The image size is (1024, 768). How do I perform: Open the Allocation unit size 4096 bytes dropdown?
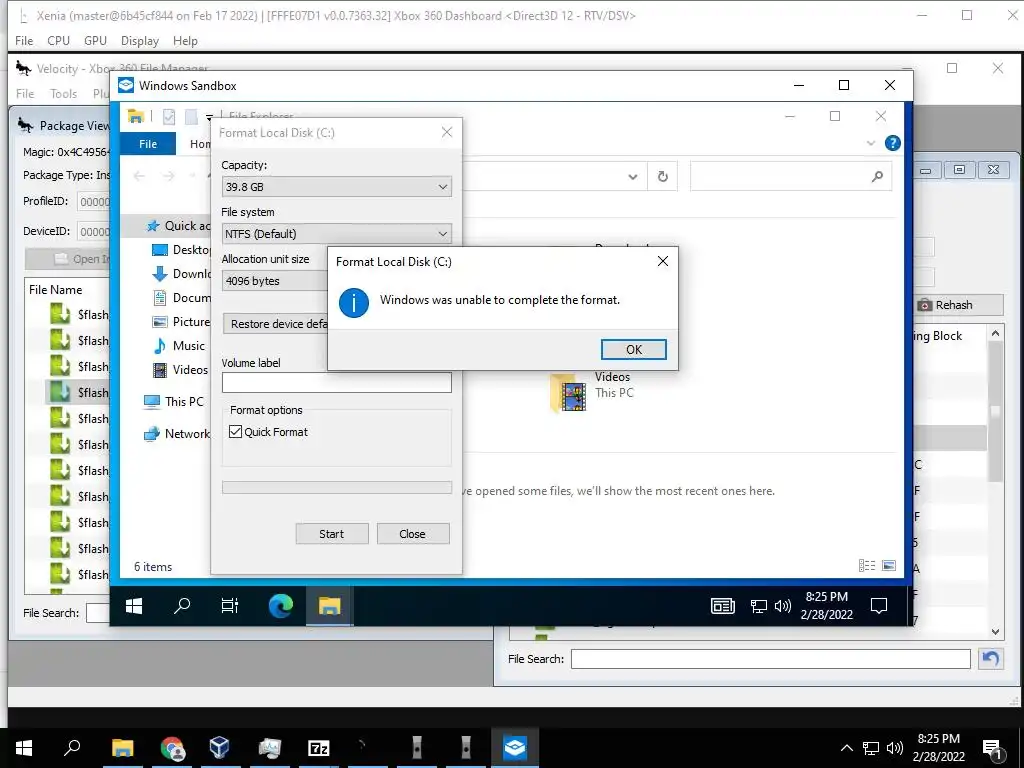point(275,281)
